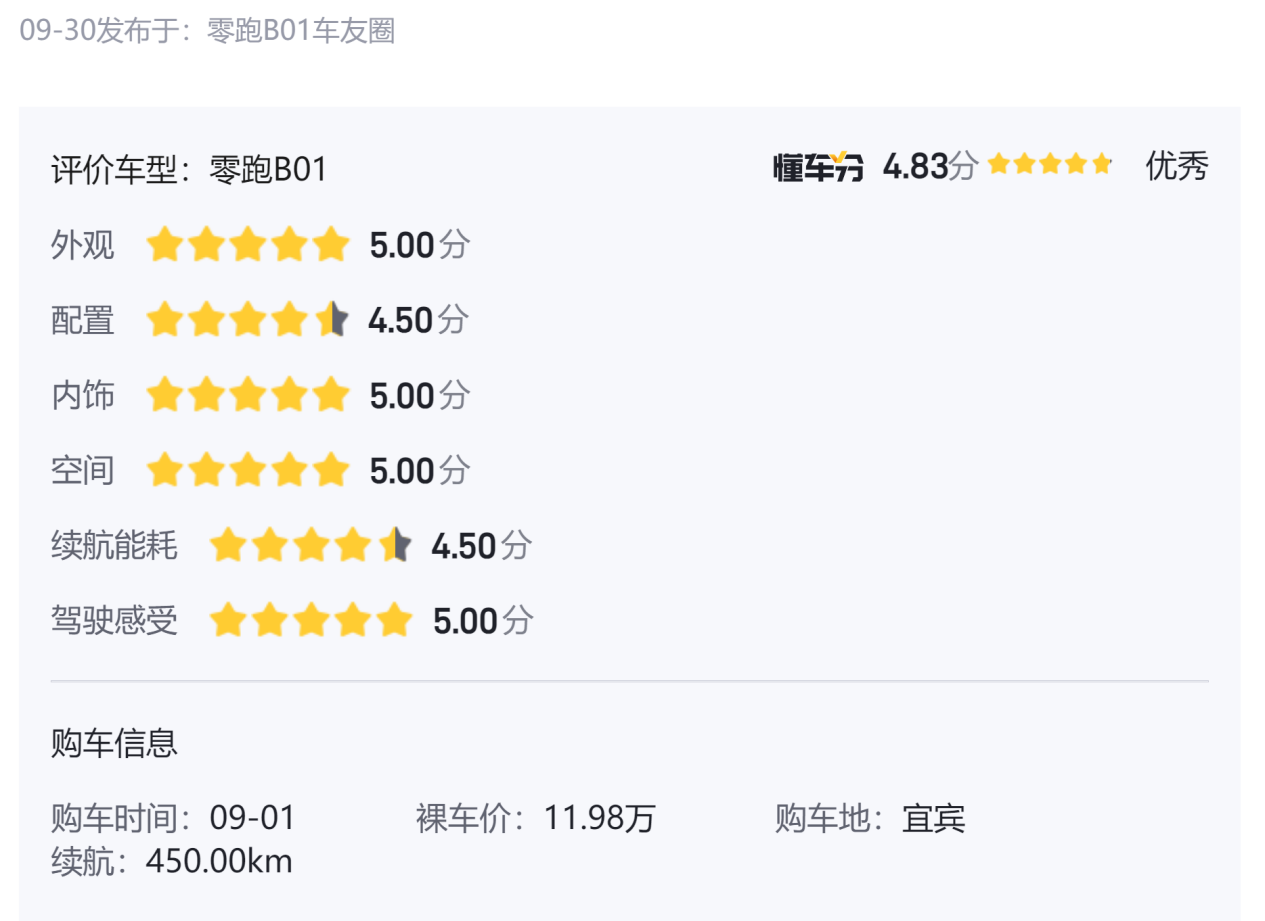The height and width of the screenshot is (921, 1265).
Task: Click the 驾驶感受 star rating stars
Action: [310, 621]
